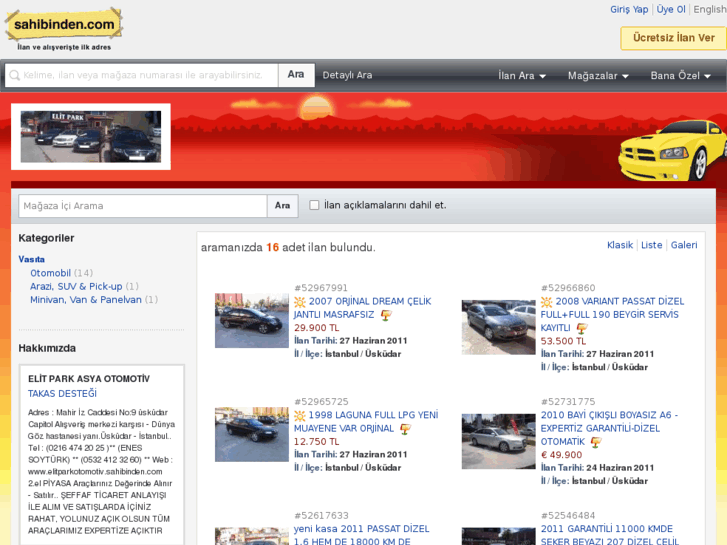
Task: Click sun icon beside 2007 ORJİNAL DREAM listing
Action: (300, 302)
